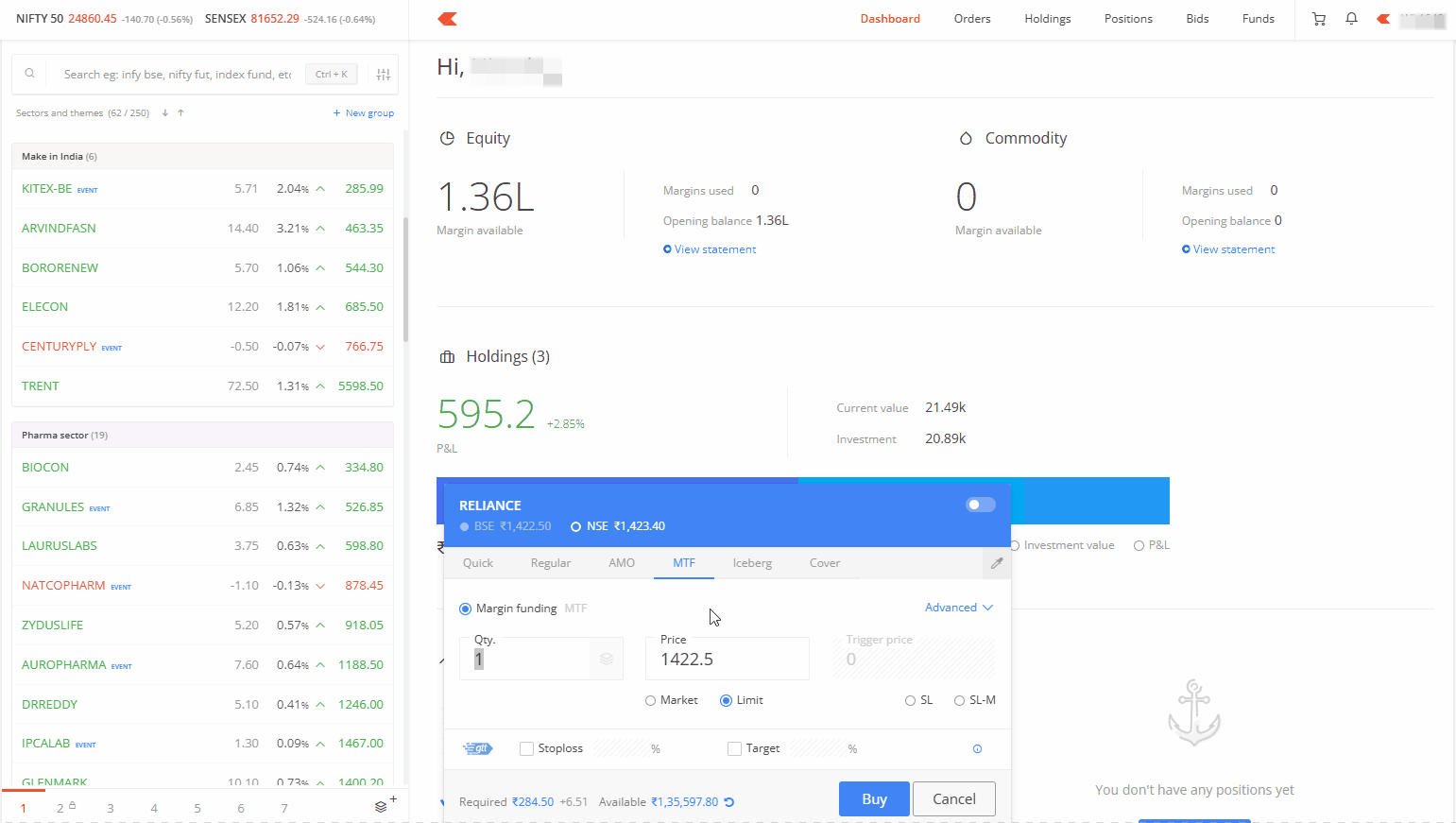The width and height of the screenshot is (1456, 823).
Task: Cancel the RELIANCE order window
Action: [x=954, y=798]
